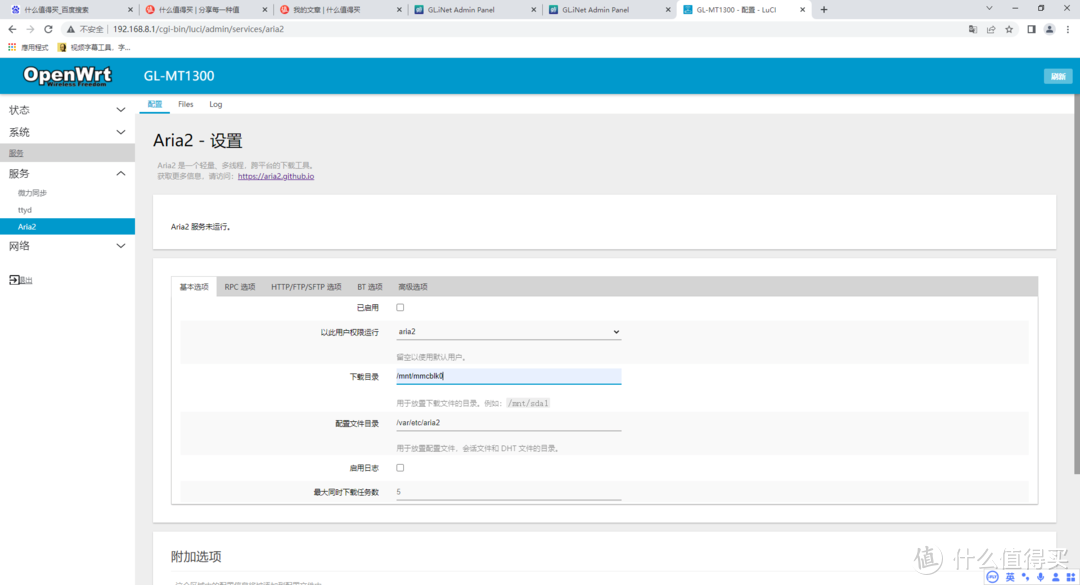Reload the page with browser refresh icon
The height and width of the screenshot is (585, 1080).
click(48, 29)
